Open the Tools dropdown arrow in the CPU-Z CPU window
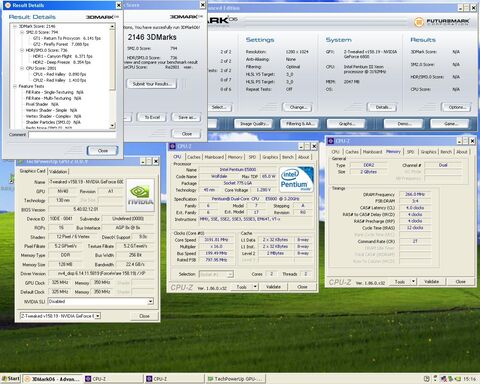This screenshot has width=480, height=384. tap(255, 287)
